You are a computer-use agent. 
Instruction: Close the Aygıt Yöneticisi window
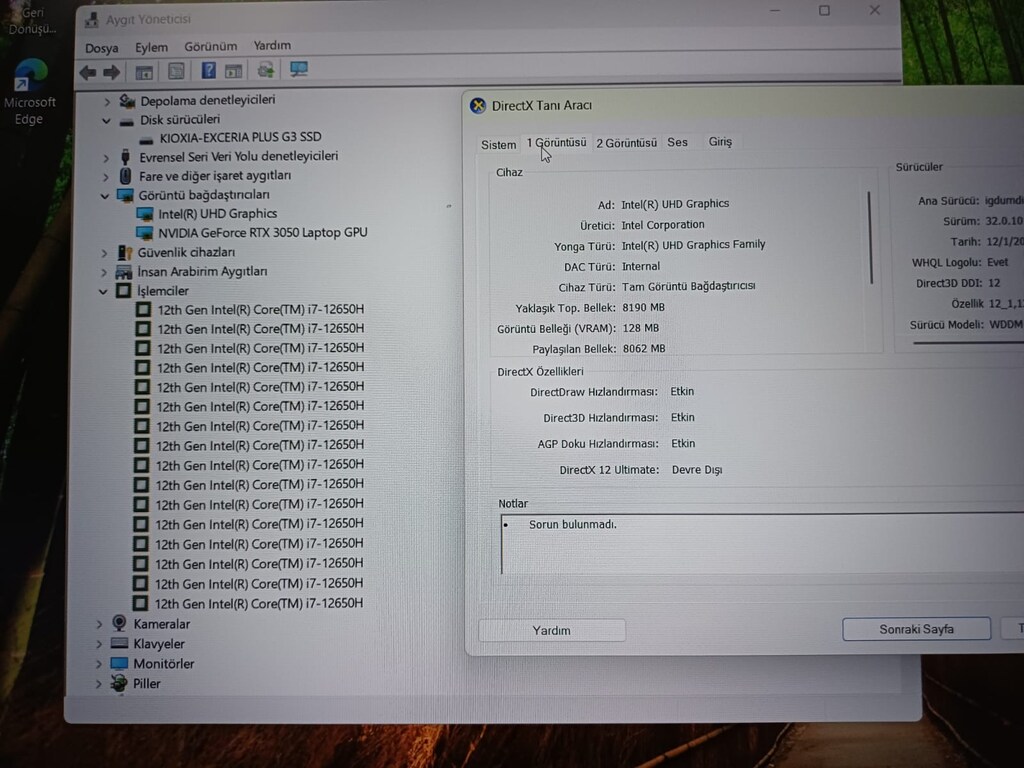[874, 10]
